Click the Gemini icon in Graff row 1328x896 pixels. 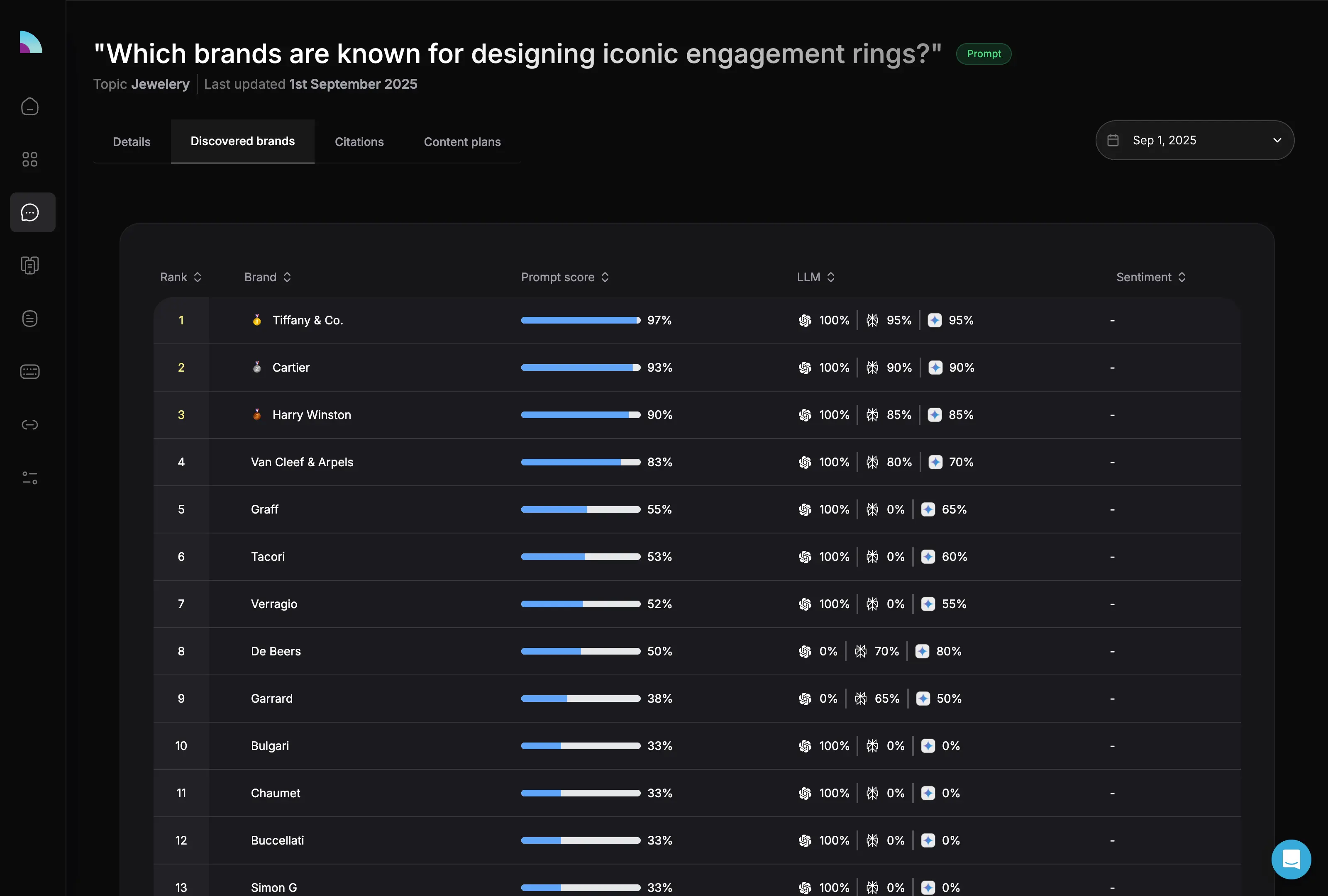[928, 509]
